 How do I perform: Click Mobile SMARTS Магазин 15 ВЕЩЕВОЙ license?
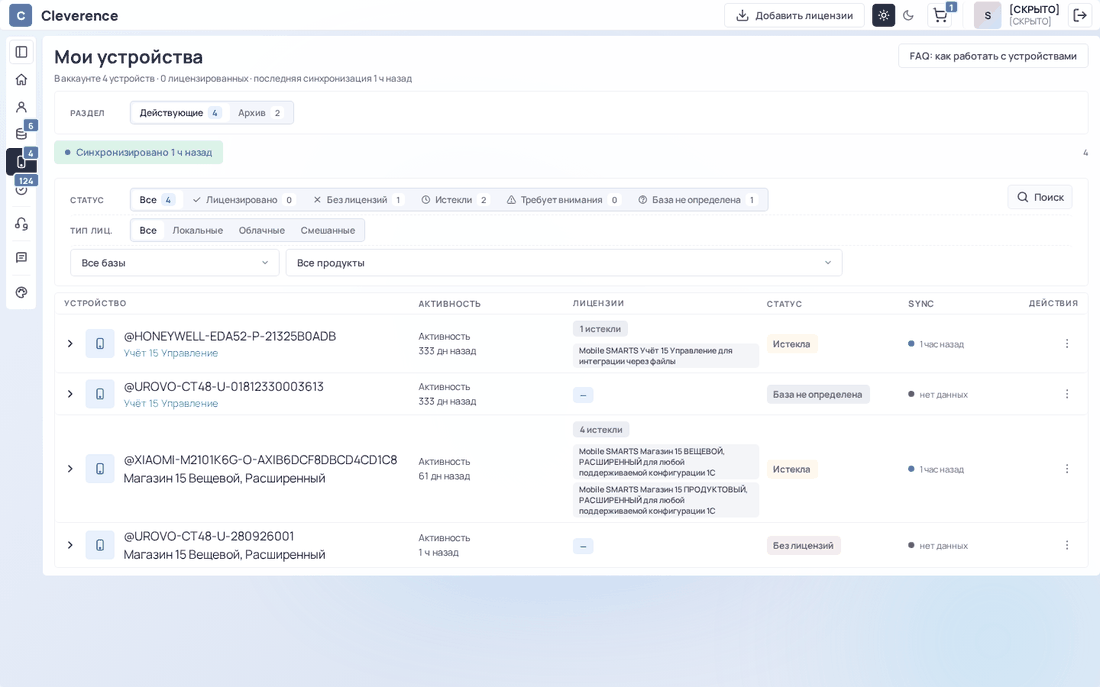point(666,462)
